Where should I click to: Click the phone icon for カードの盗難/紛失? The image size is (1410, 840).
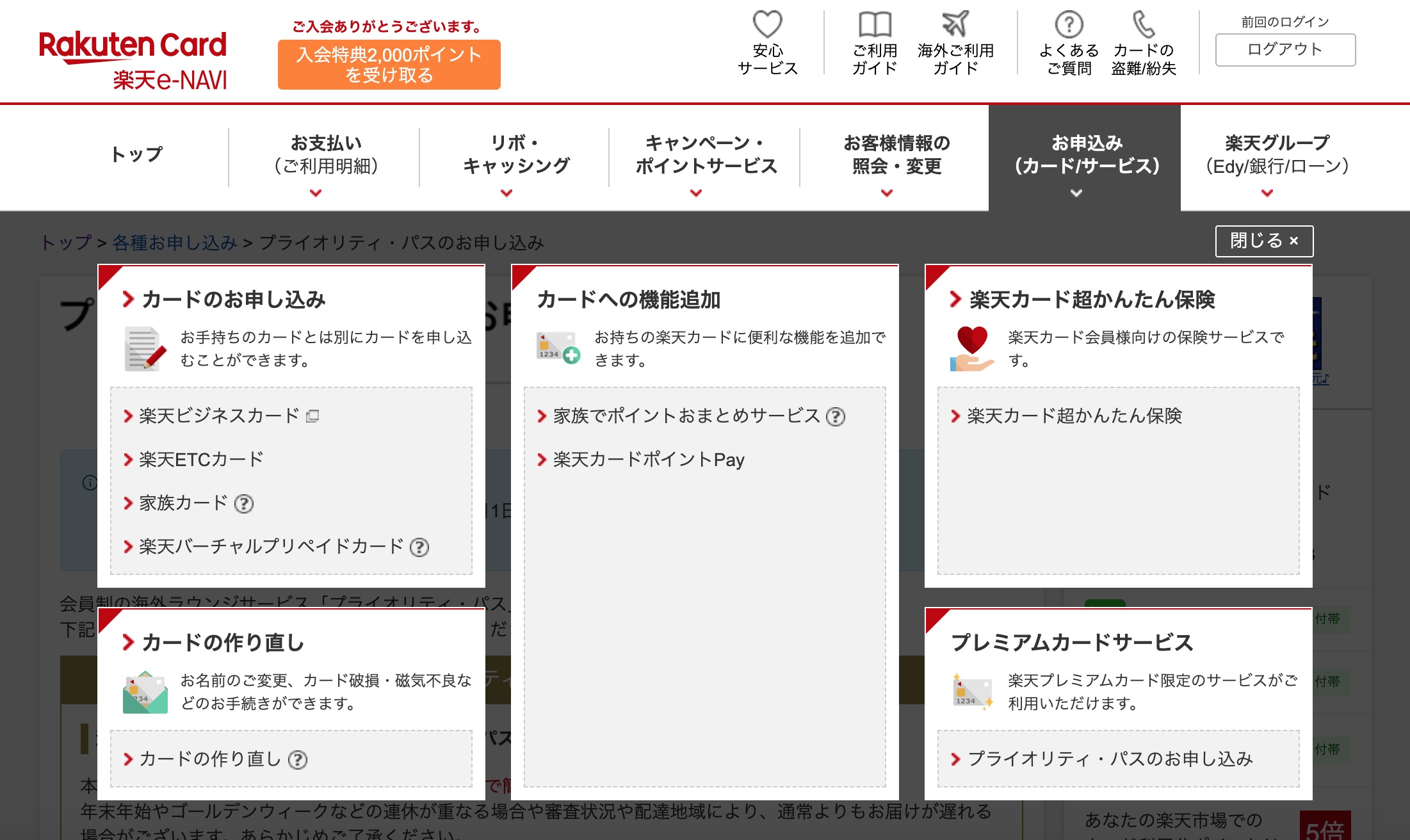click(1144, 24)
